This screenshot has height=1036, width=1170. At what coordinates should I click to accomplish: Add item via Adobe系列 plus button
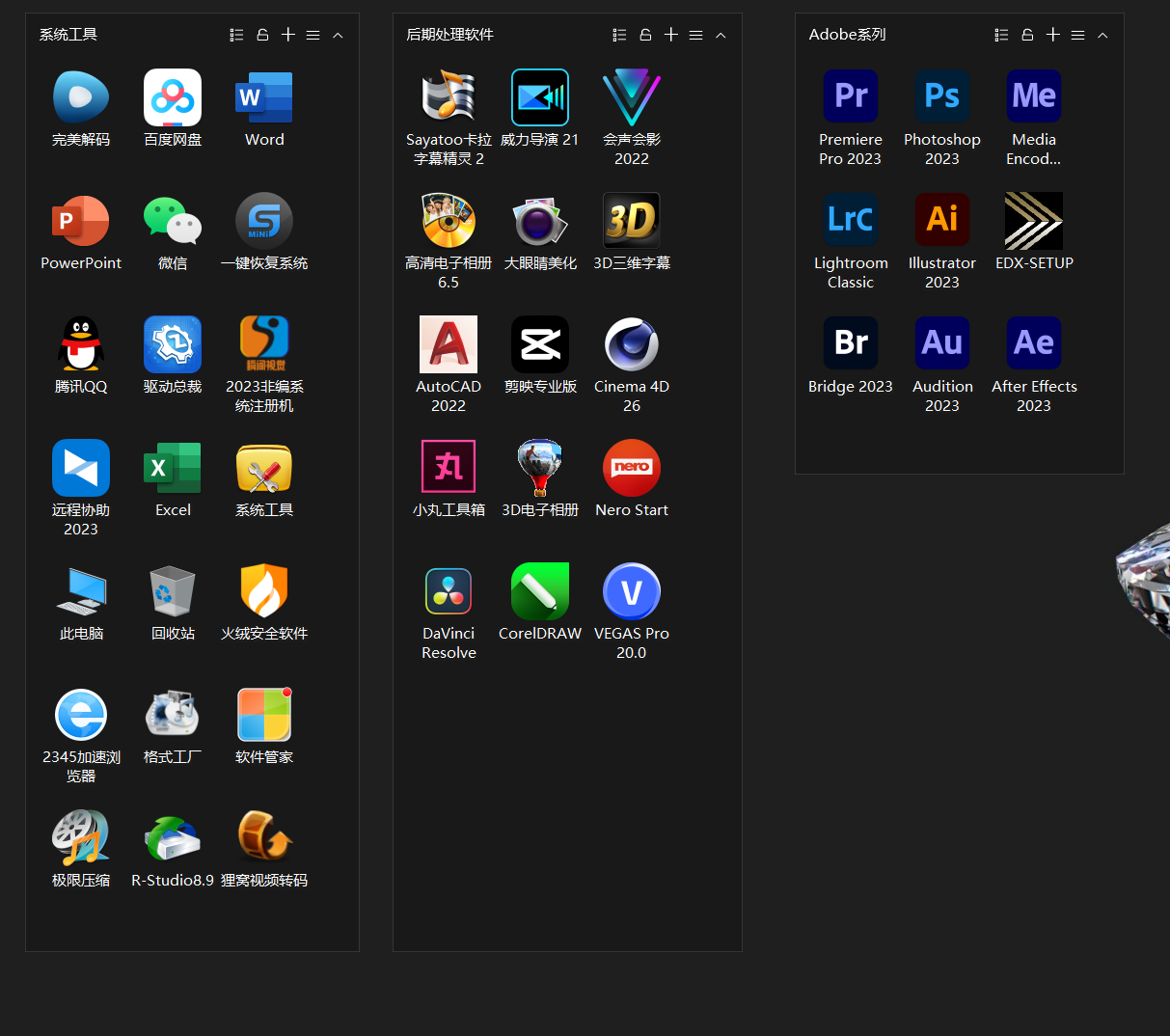(x=1052, y=35)
